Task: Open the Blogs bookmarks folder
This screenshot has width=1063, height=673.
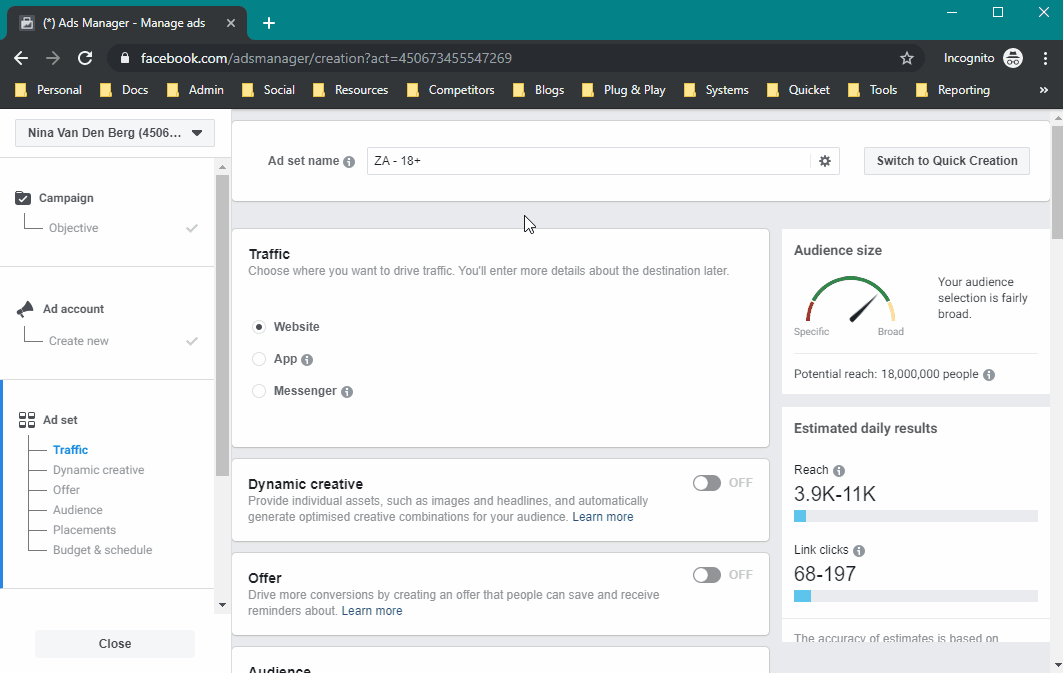Action: click(538, 89)
